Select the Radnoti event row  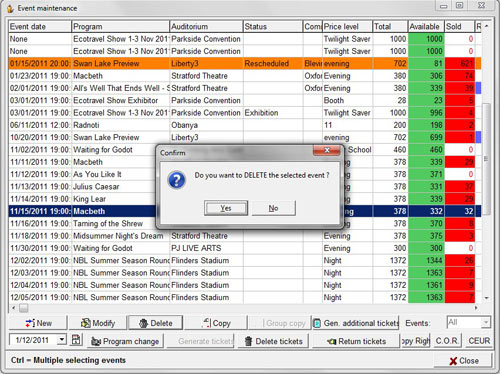coord(245,125)
